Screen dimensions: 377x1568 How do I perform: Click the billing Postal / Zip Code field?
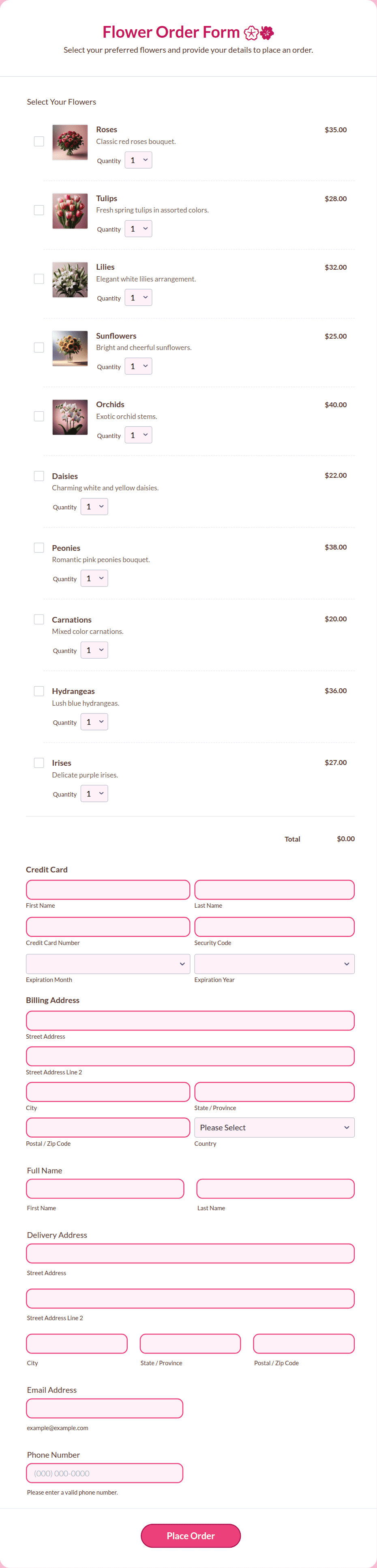coord(108,1127)
